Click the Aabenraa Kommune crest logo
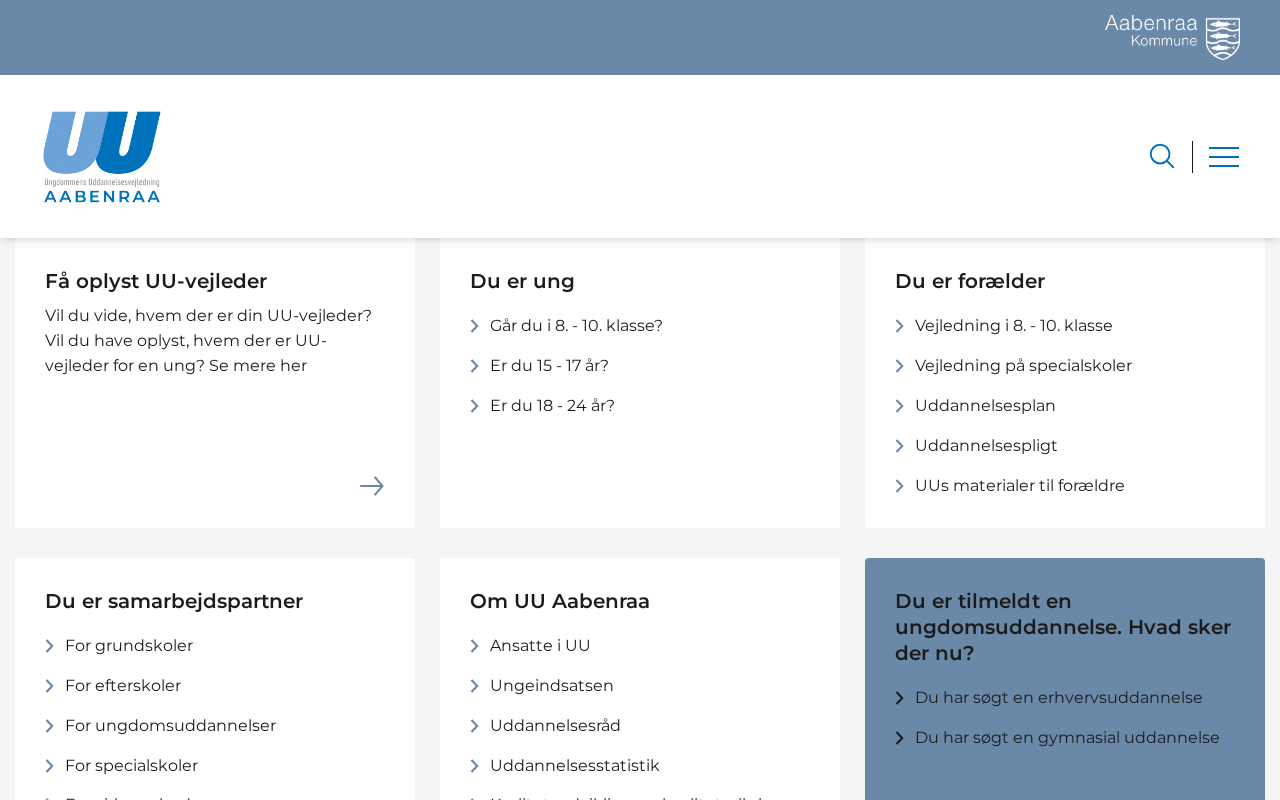This screenshot has height=800, width=1280. point(1172,37)
